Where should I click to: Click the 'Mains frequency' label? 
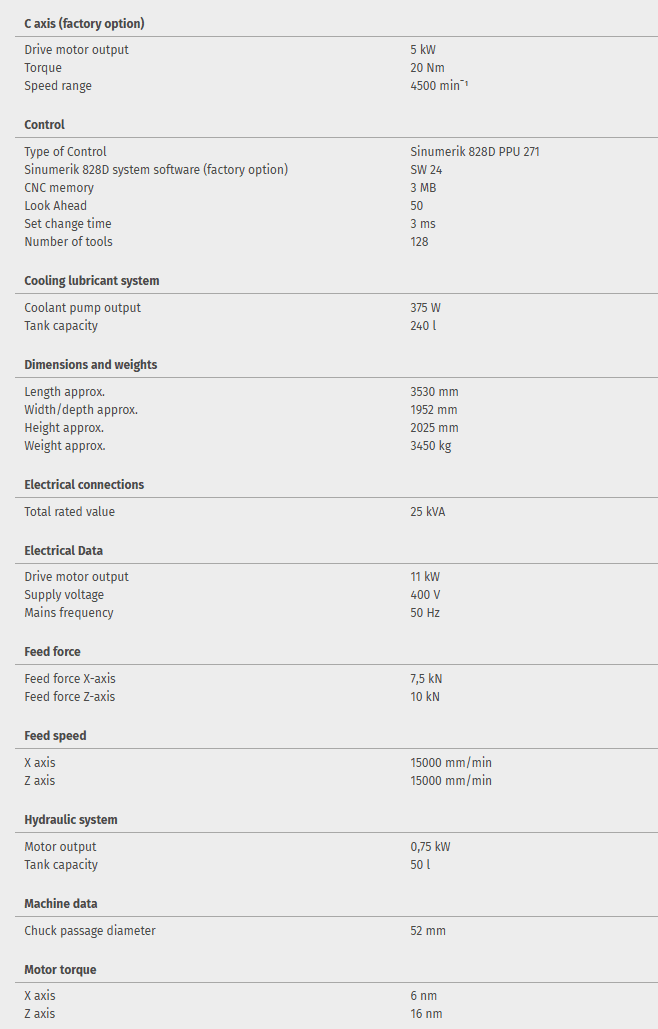(x=69, y=613)
